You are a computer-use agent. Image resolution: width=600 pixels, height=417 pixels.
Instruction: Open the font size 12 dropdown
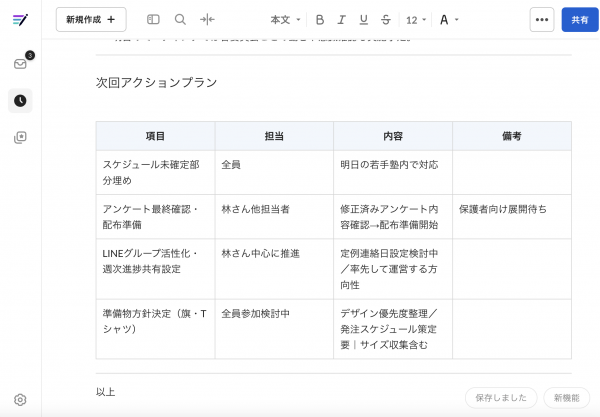coord(416,19)
